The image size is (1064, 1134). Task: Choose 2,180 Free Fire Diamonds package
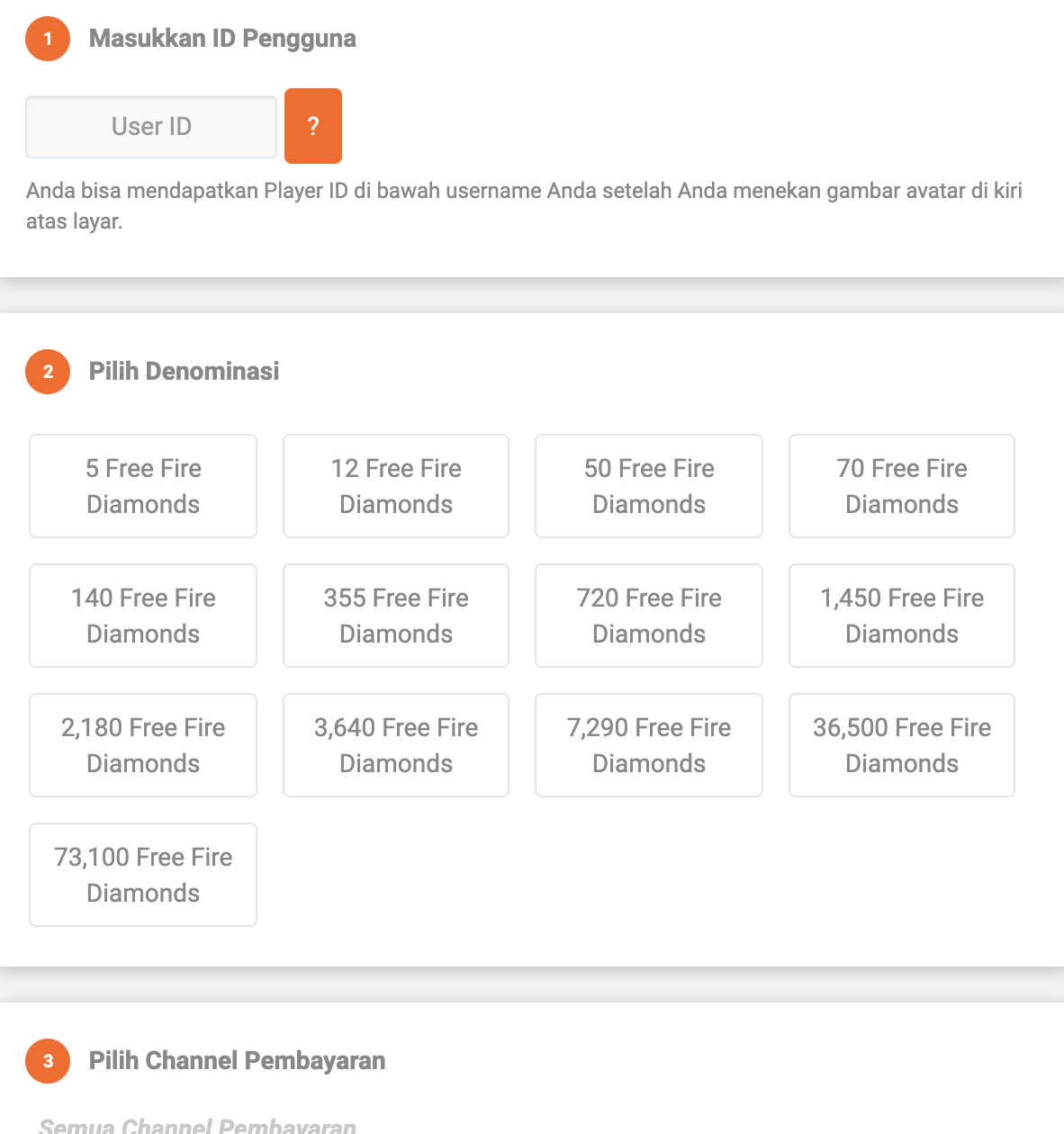(x=143, y=745)
